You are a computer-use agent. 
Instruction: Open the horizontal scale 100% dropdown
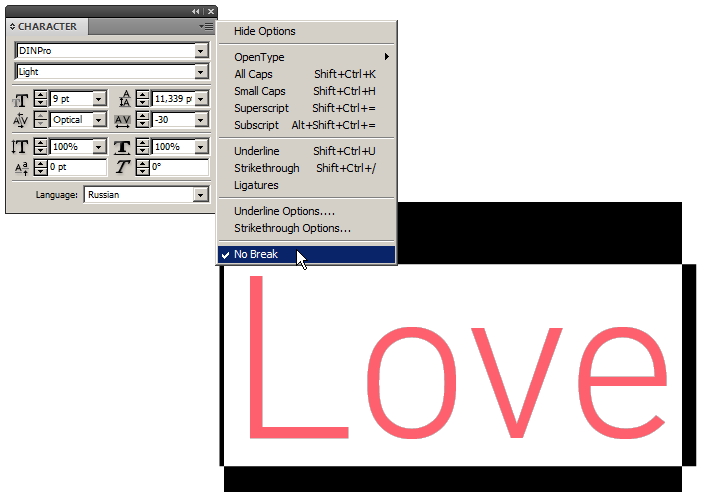coord(201,147)
